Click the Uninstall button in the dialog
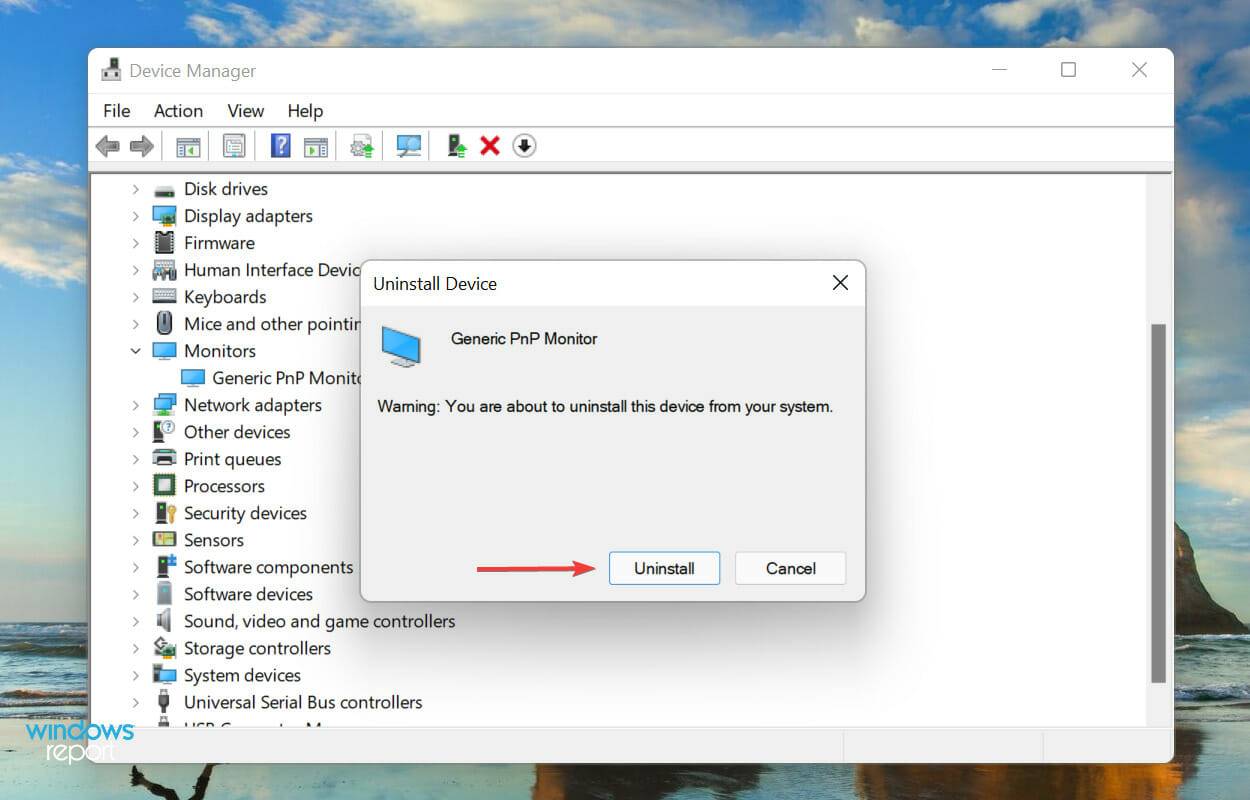This screenshot has width=1250, height=800. click(664, 568)
